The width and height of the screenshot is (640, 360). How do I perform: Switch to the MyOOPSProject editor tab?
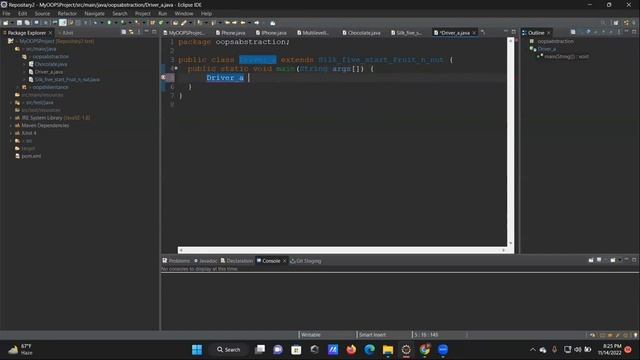(x=184, y=33)
